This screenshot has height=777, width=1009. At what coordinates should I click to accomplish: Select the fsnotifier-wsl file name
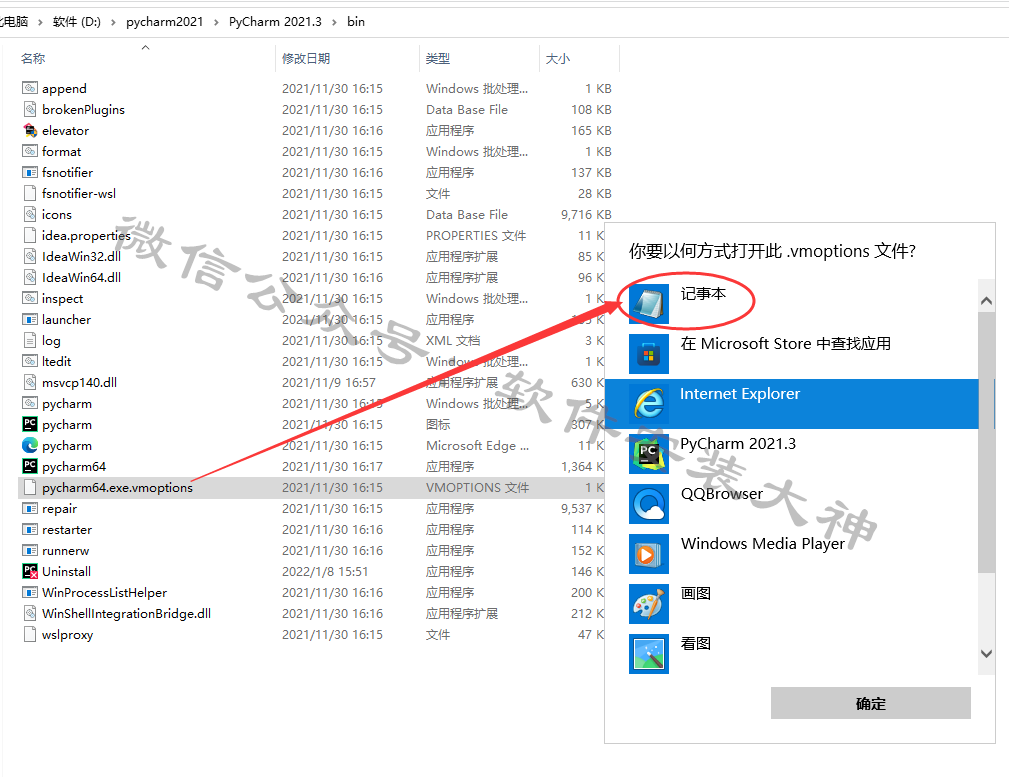(79, 194)
